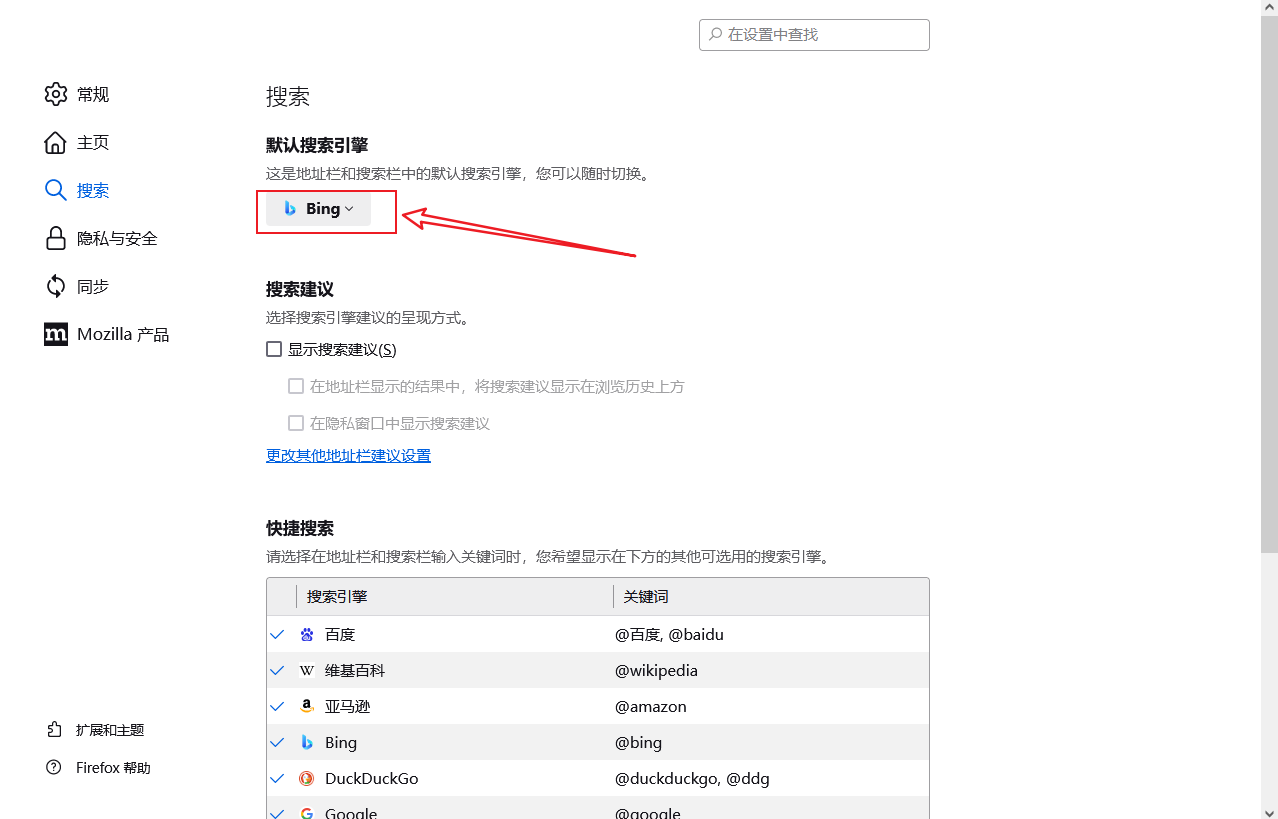Toggle 在隐私窗口中显示搜索建议 checkbox
Image resolution: width=1278 pixels, height=819 pixels.
click(x=296, y=423)
